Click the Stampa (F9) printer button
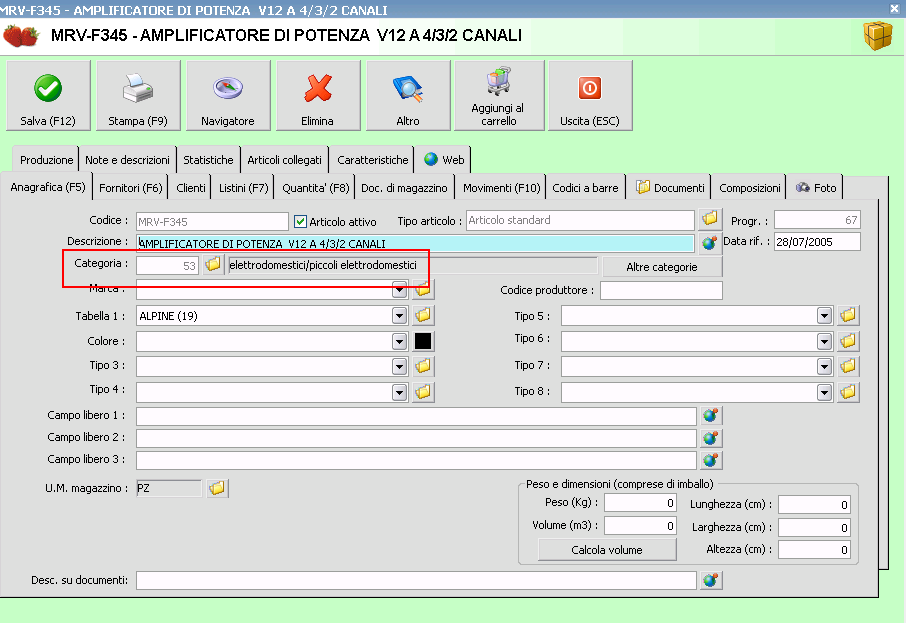 138,95
